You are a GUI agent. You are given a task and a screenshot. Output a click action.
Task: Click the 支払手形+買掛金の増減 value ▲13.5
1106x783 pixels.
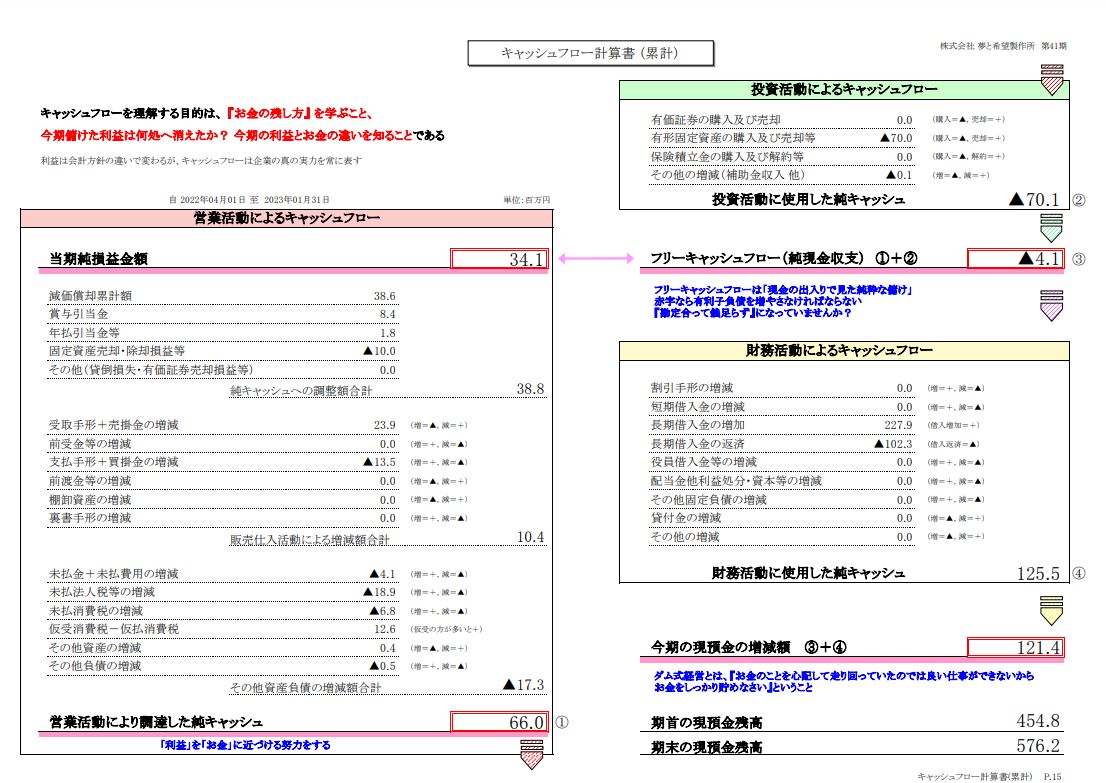[379, 462]
